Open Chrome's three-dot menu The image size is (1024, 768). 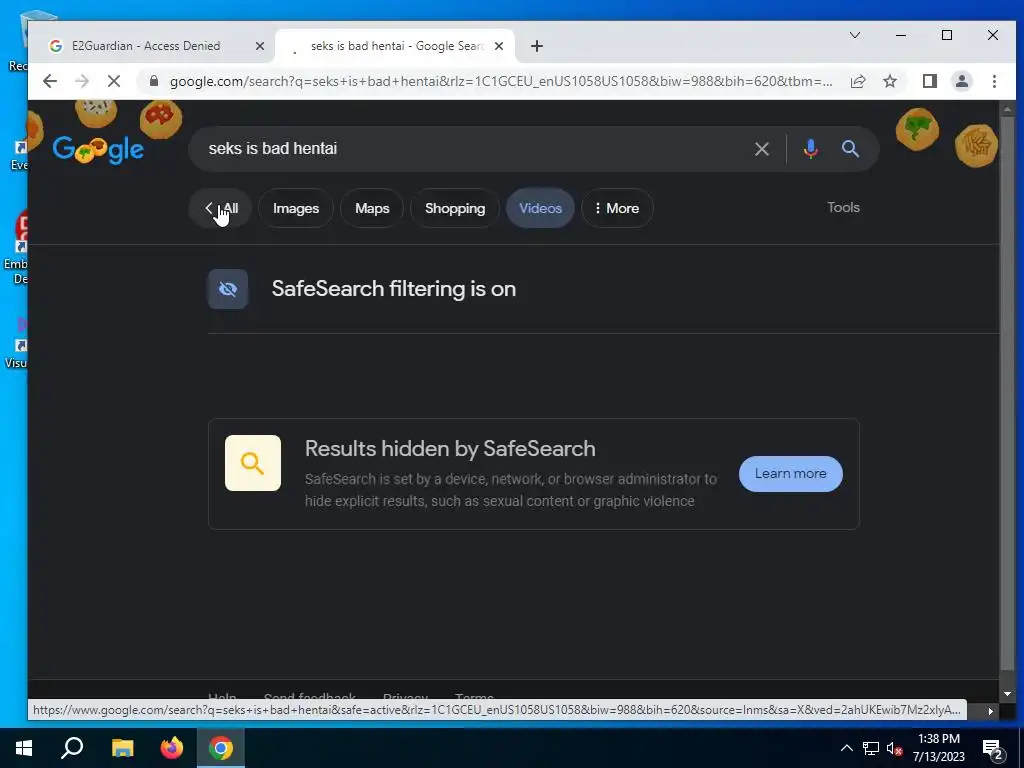coord(994,81)
